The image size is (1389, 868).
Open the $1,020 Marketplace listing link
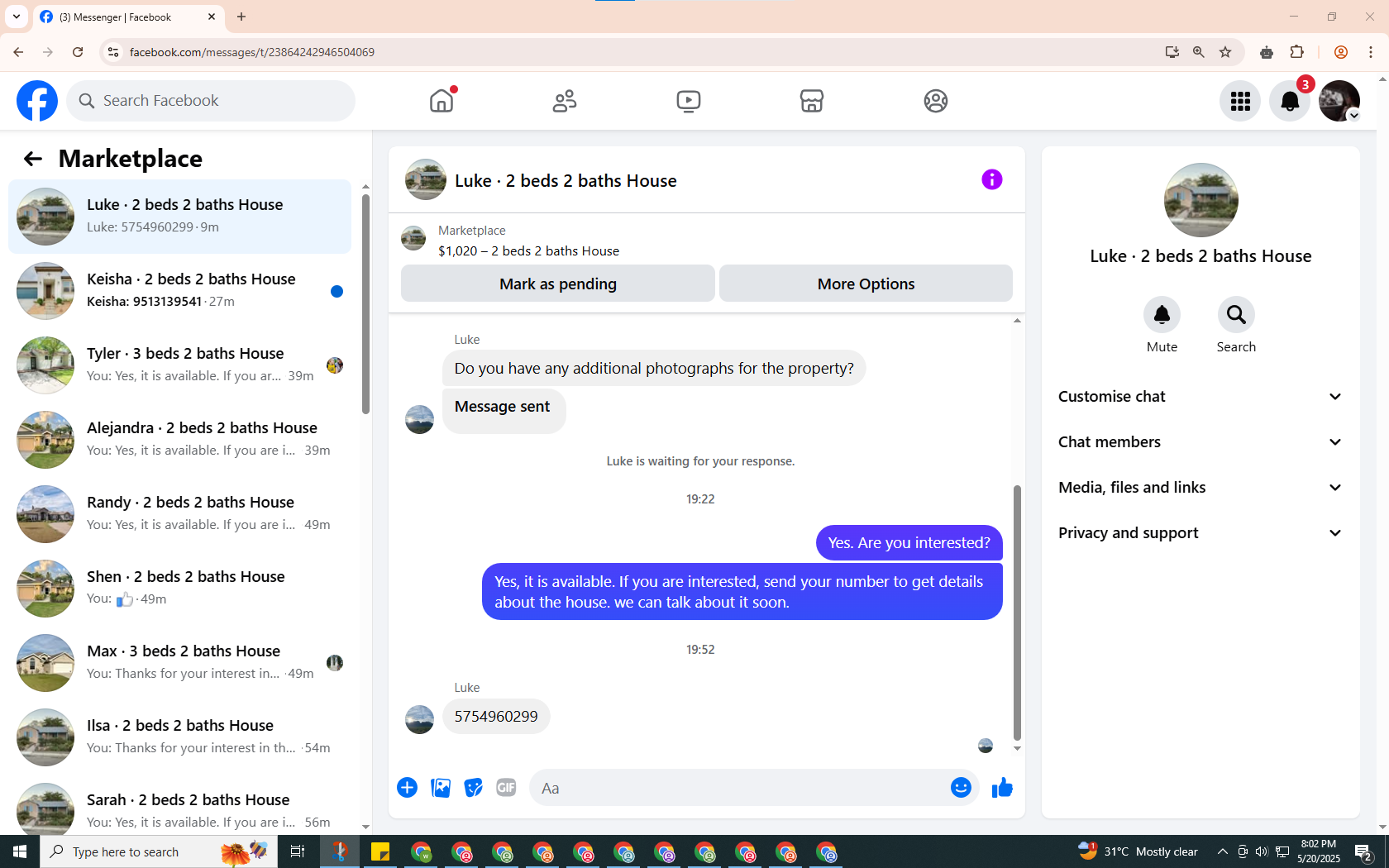(528, 251)
